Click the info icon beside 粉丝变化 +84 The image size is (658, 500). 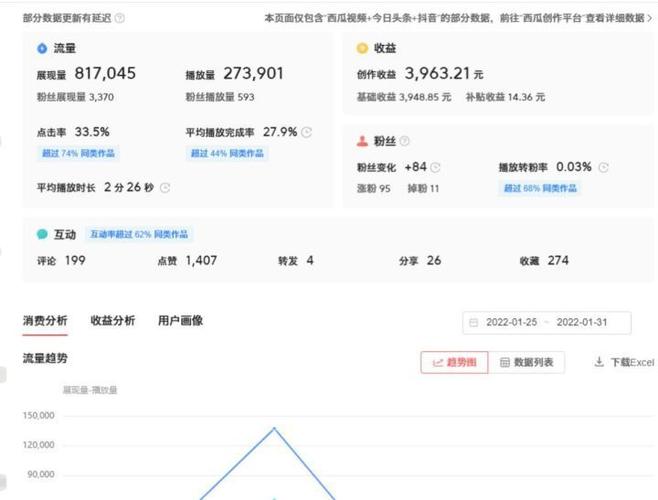[x=436, y=168]
